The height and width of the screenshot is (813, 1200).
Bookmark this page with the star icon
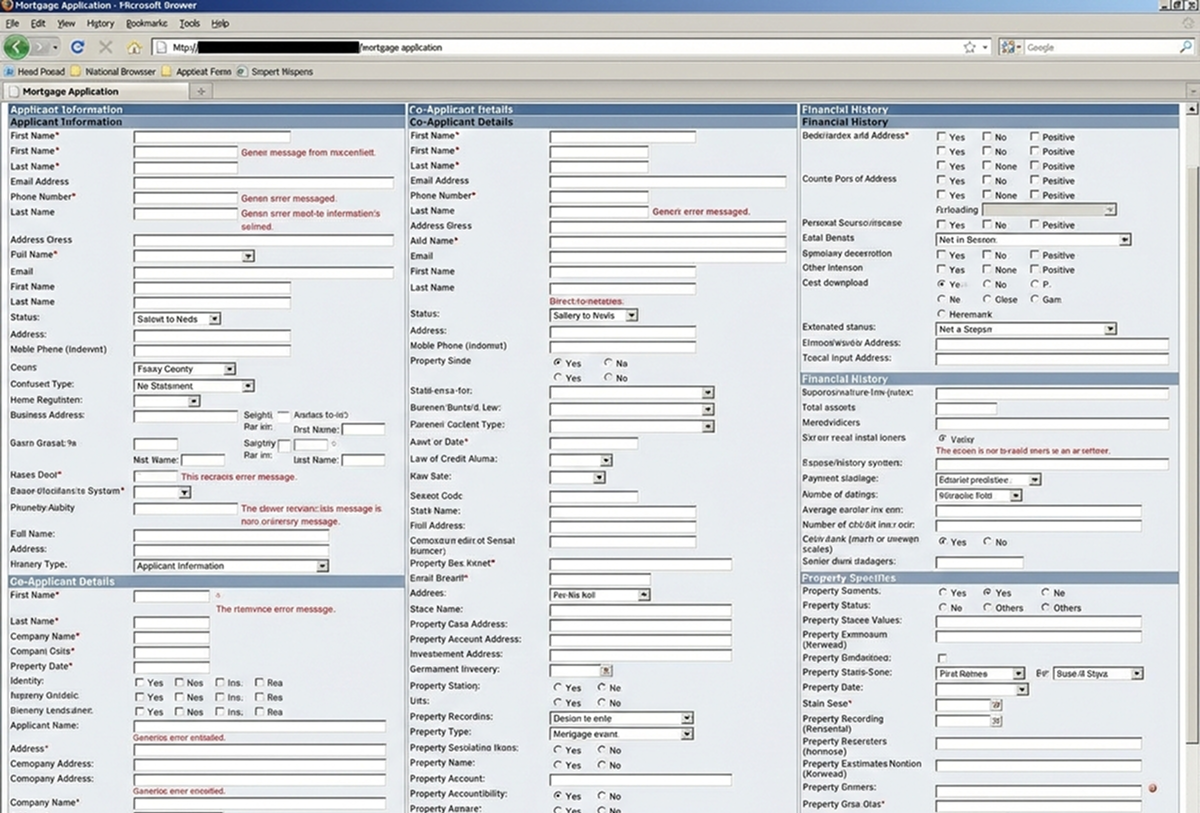coord(969,47)
